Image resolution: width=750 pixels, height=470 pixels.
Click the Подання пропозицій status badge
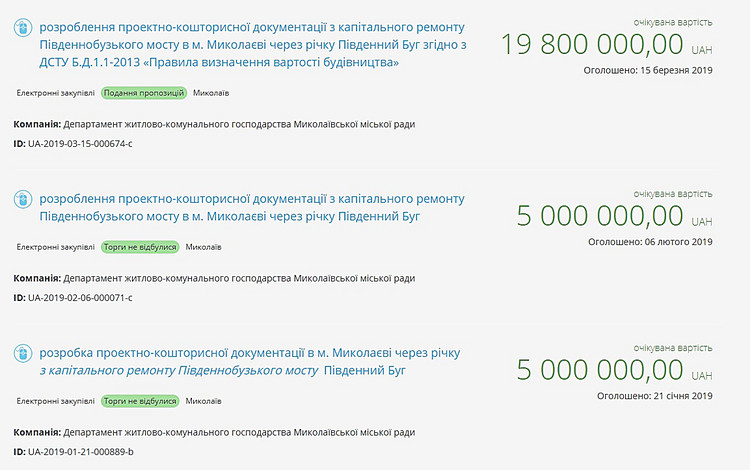(x=143, y=93)
